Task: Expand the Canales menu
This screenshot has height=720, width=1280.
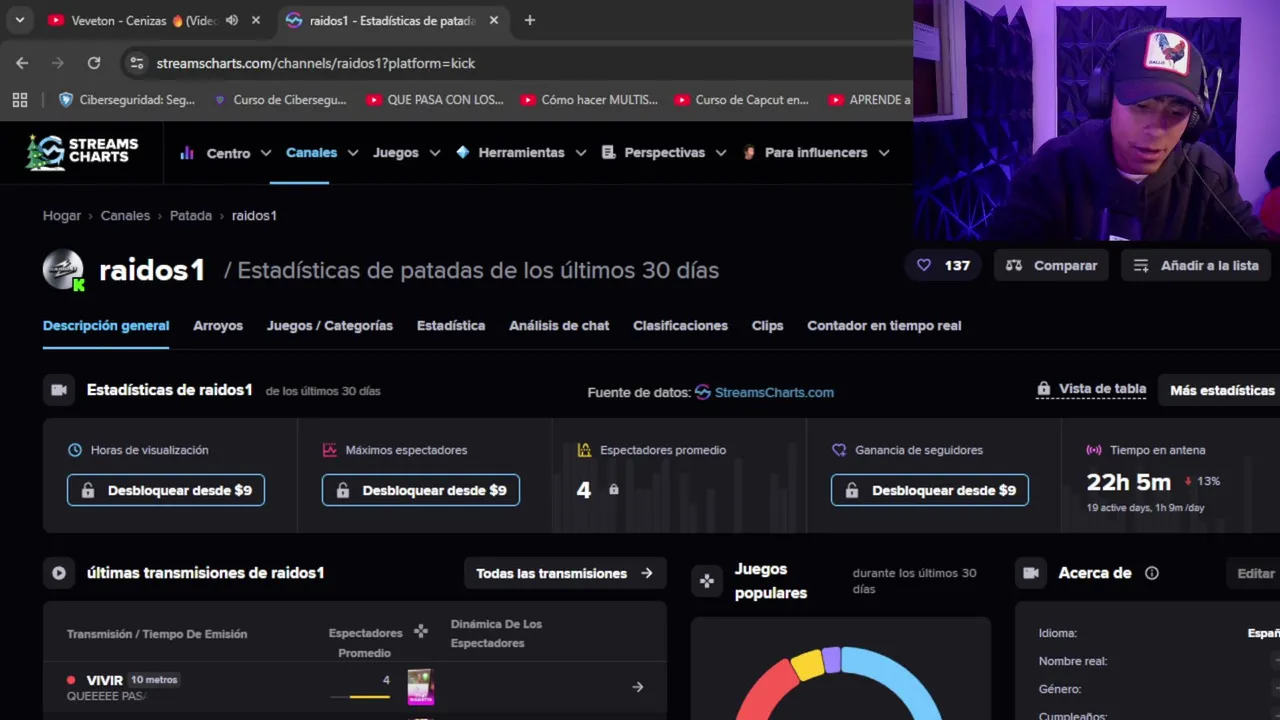Action: [322, 152]
